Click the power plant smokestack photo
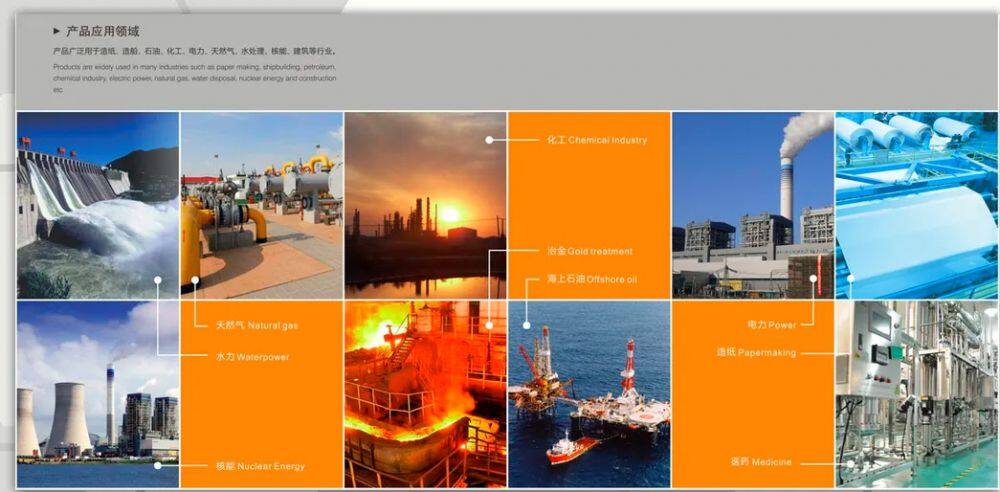1000x492 pixels. (752, 204)
